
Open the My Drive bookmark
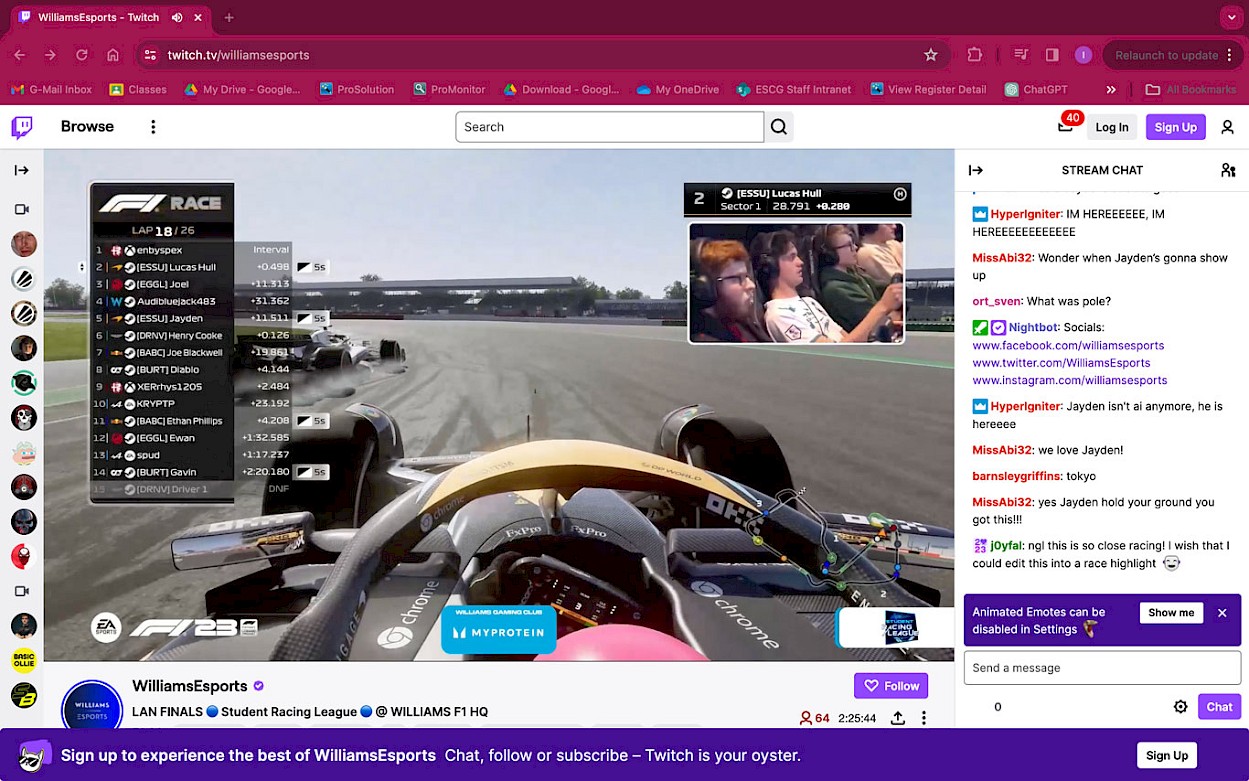[242, 89]
